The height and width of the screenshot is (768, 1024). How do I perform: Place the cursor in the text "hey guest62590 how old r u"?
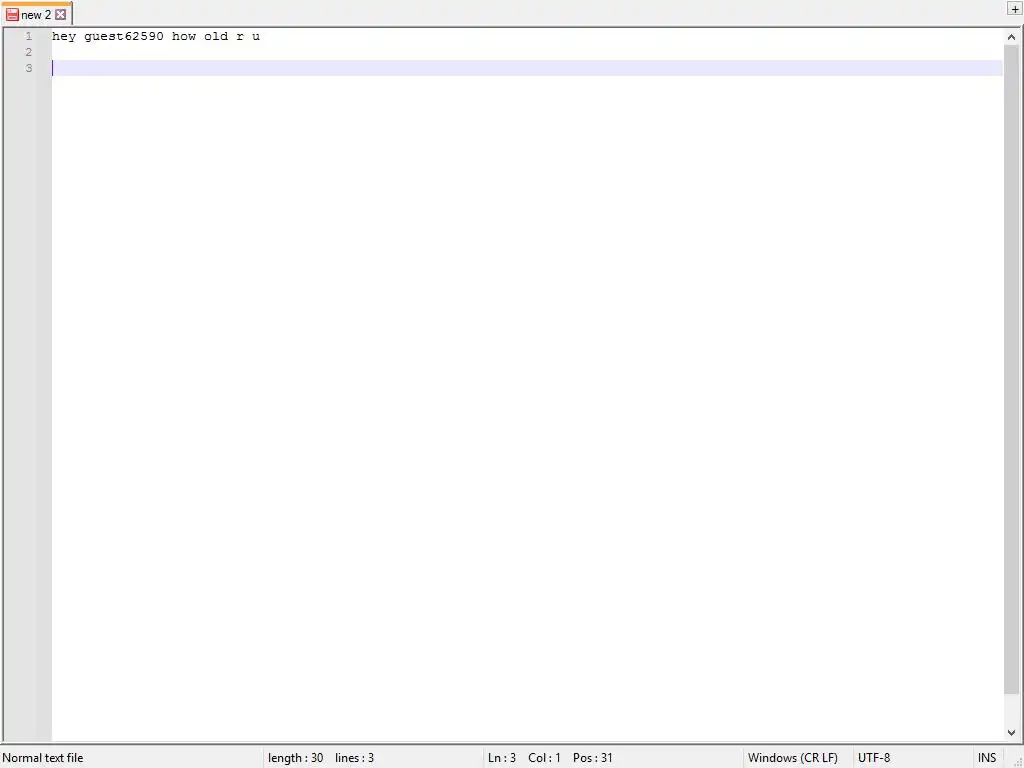tap(156, 37)
